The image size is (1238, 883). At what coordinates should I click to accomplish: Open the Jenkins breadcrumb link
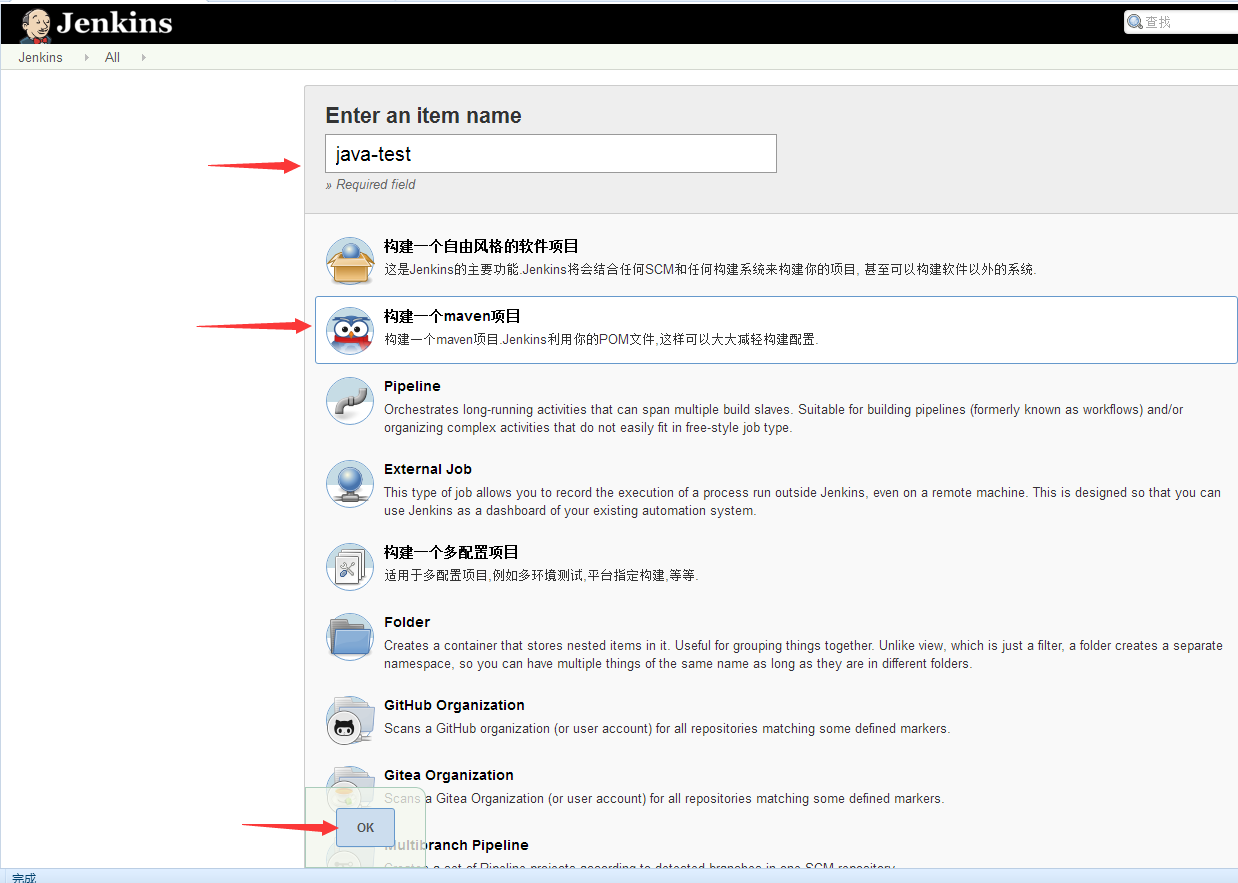[x=40, y=57]
